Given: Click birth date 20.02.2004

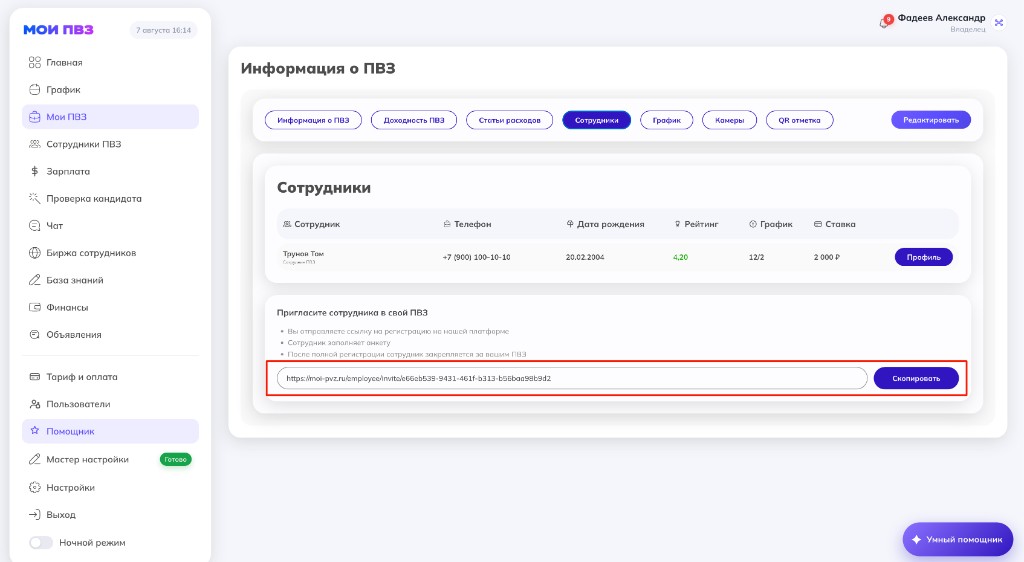Looking at the screenshot, I should point(585,257).
